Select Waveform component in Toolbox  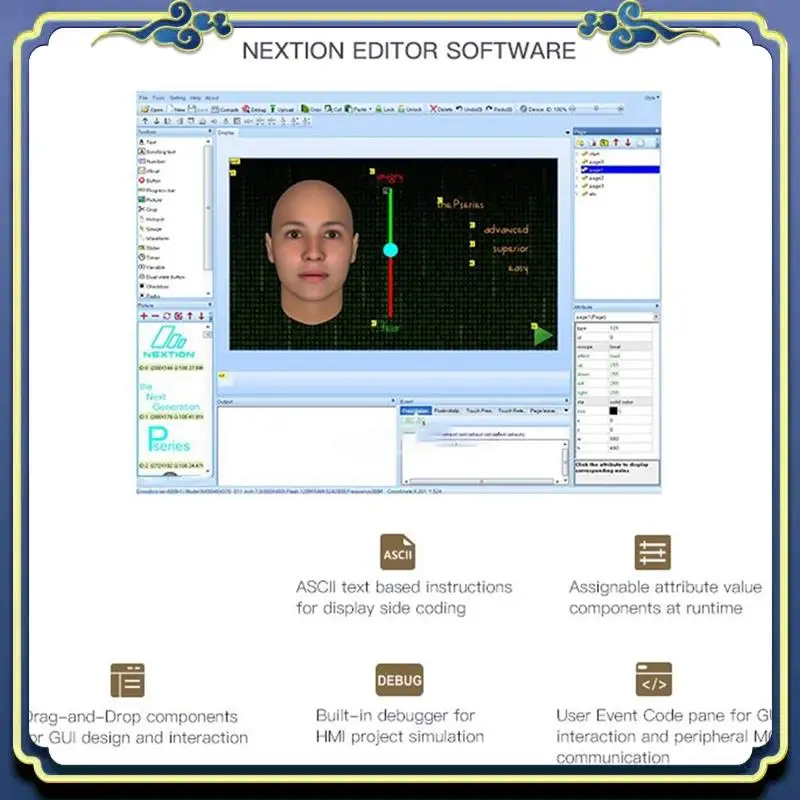point(154,239)
